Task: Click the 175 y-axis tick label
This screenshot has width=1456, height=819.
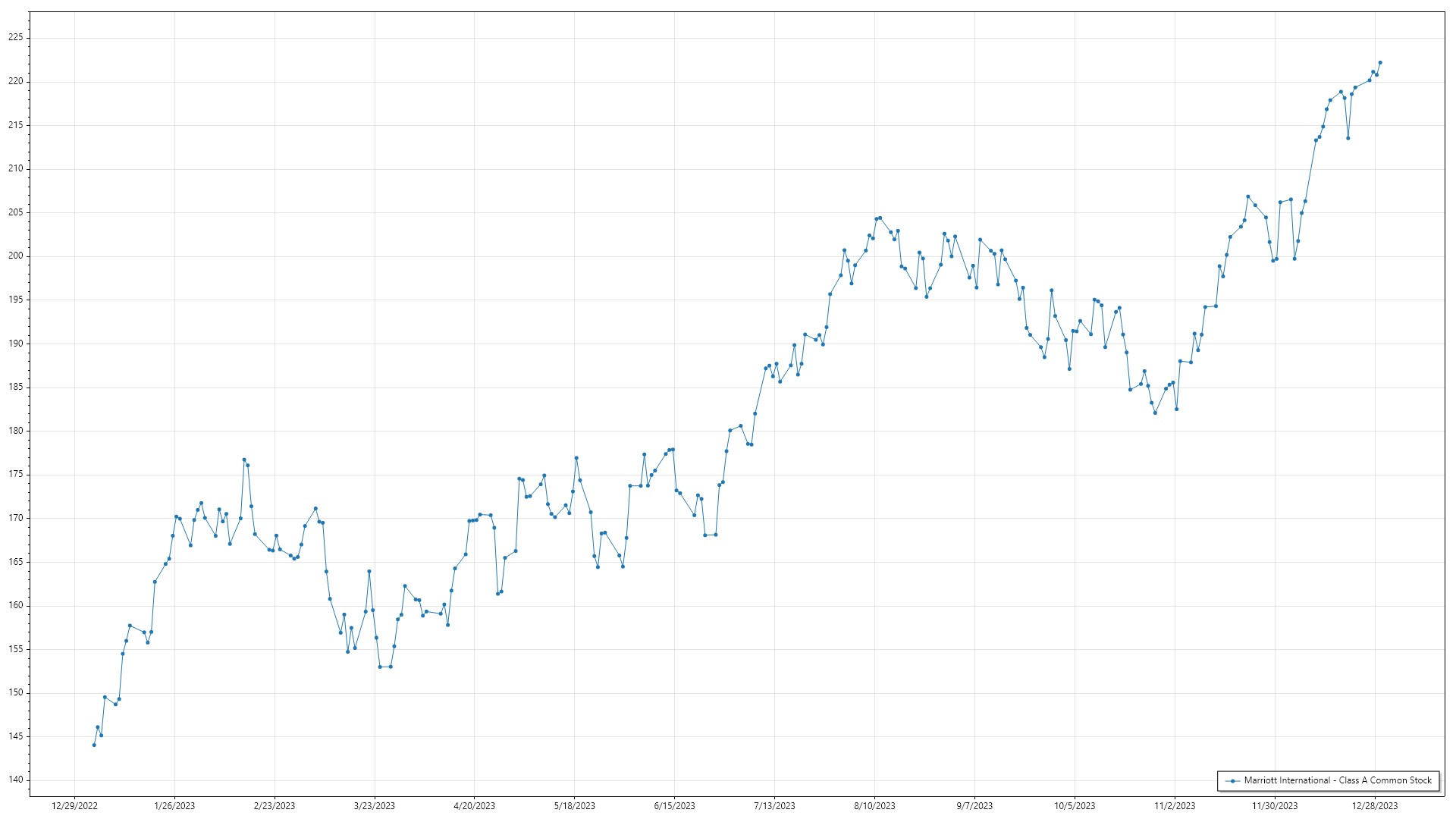Action: [x=16, y=474]
